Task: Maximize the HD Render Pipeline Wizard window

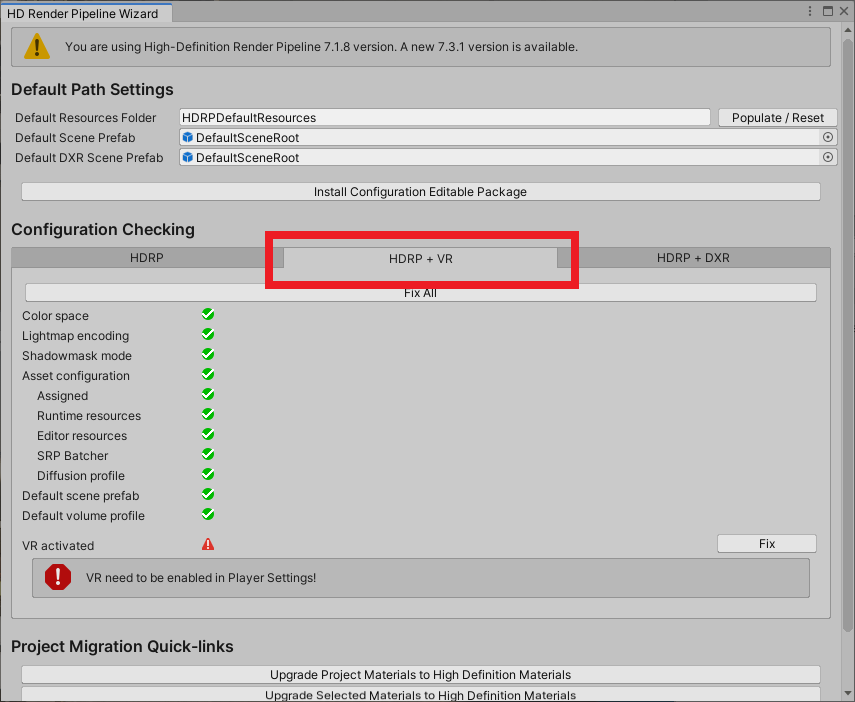Action: coord(828,11)
